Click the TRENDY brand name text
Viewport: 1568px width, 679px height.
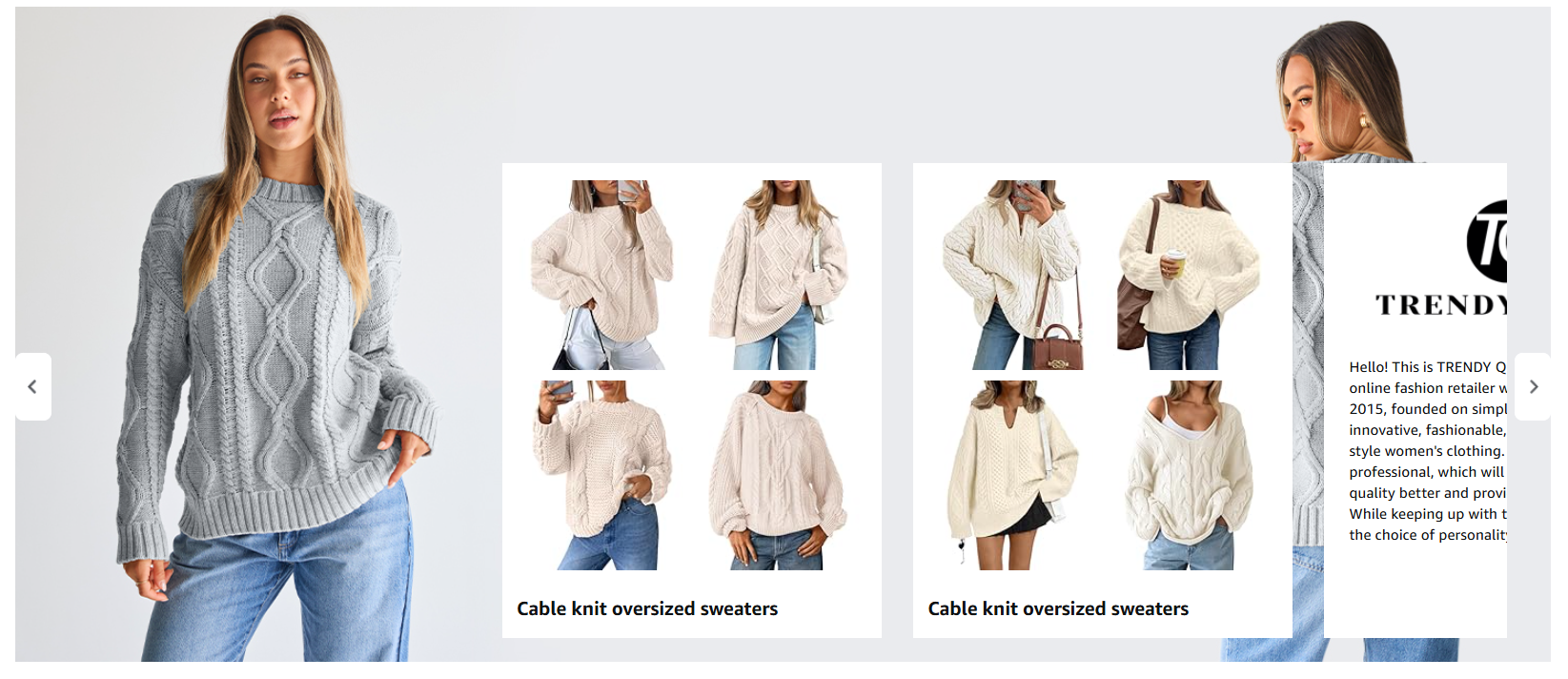[x=1440, y=305]
